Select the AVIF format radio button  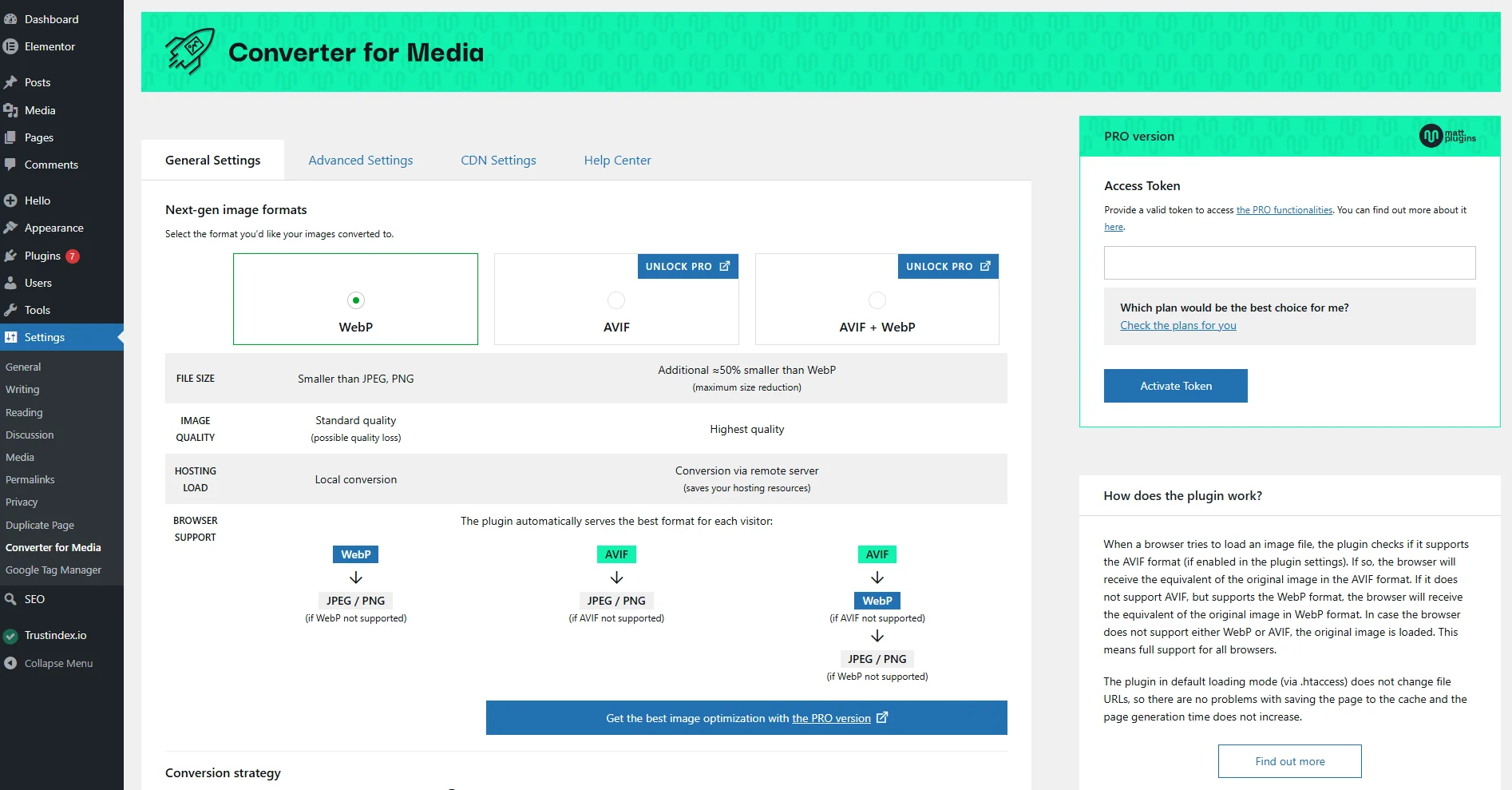click(616, 300)
